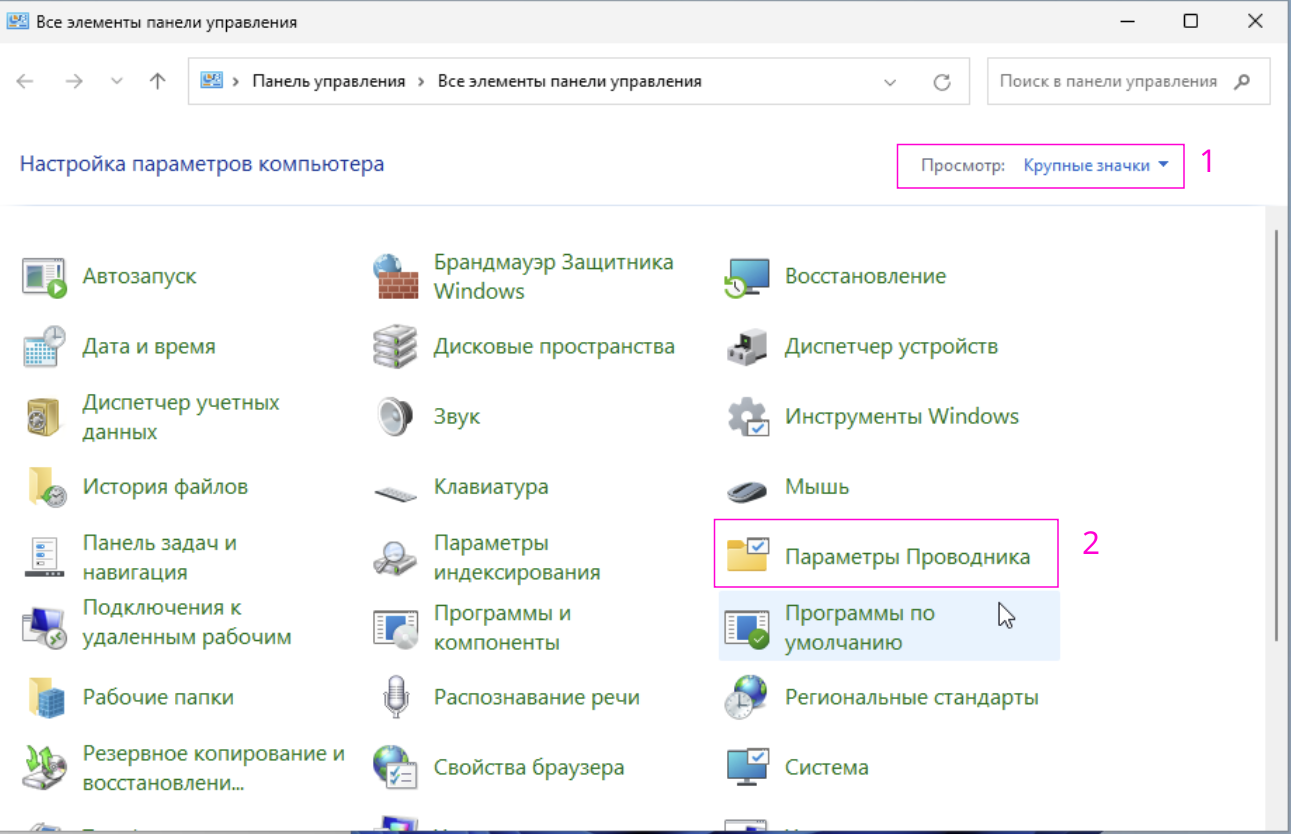Screen dimensions: 1291x834
Task: Click Распознавание речи microphone icon
Action: [x=396, y=697]
